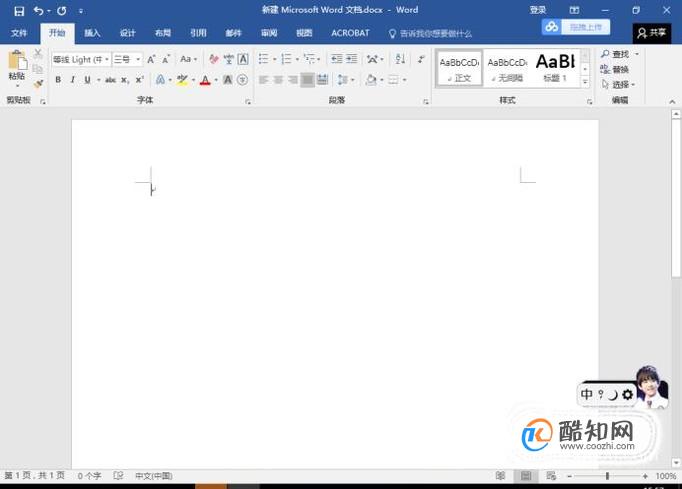Click the zoom slider handle
The height and width of the screenshot is (489, 682).
607,476
